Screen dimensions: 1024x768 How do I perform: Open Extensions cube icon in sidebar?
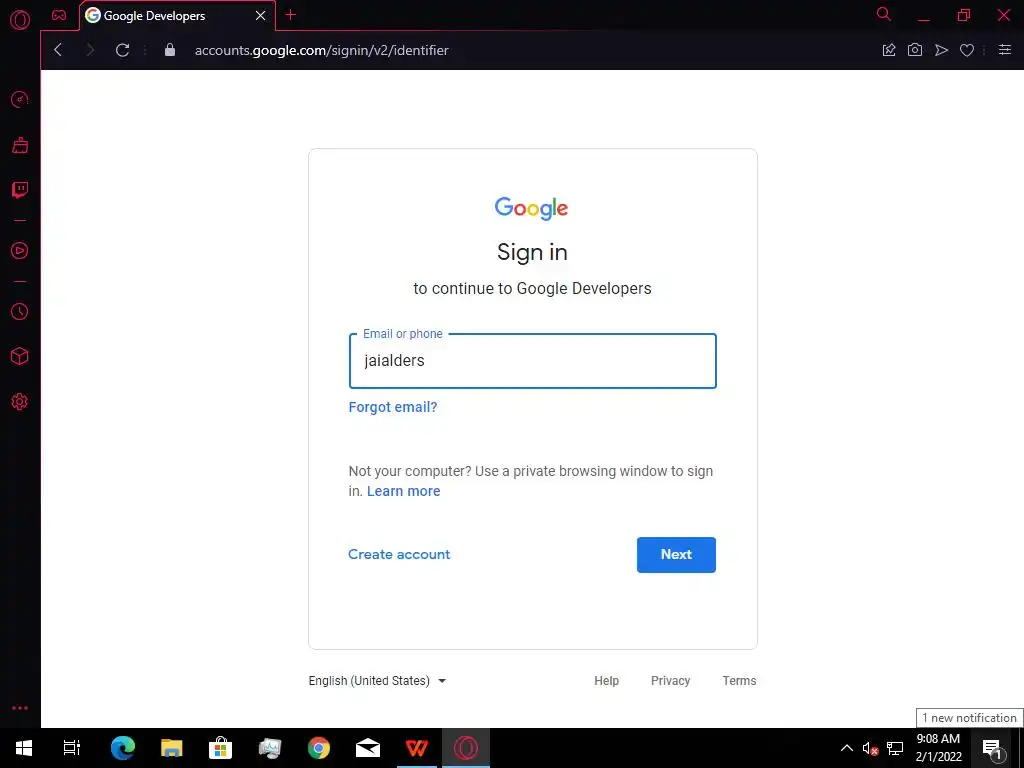(20, 357)
